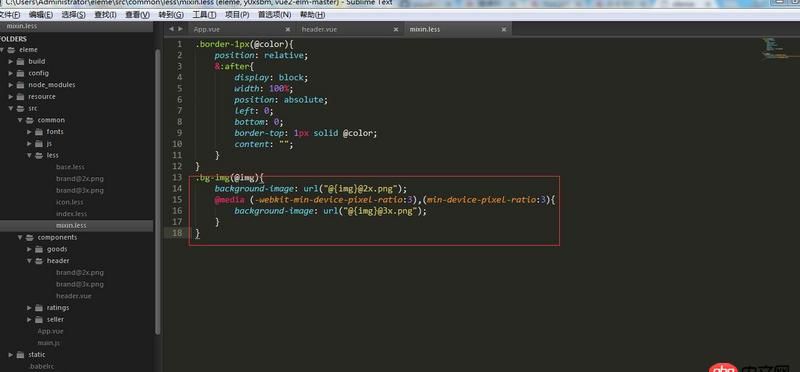
Task: Collapse the less folder arrow
Action: (30, 155)
